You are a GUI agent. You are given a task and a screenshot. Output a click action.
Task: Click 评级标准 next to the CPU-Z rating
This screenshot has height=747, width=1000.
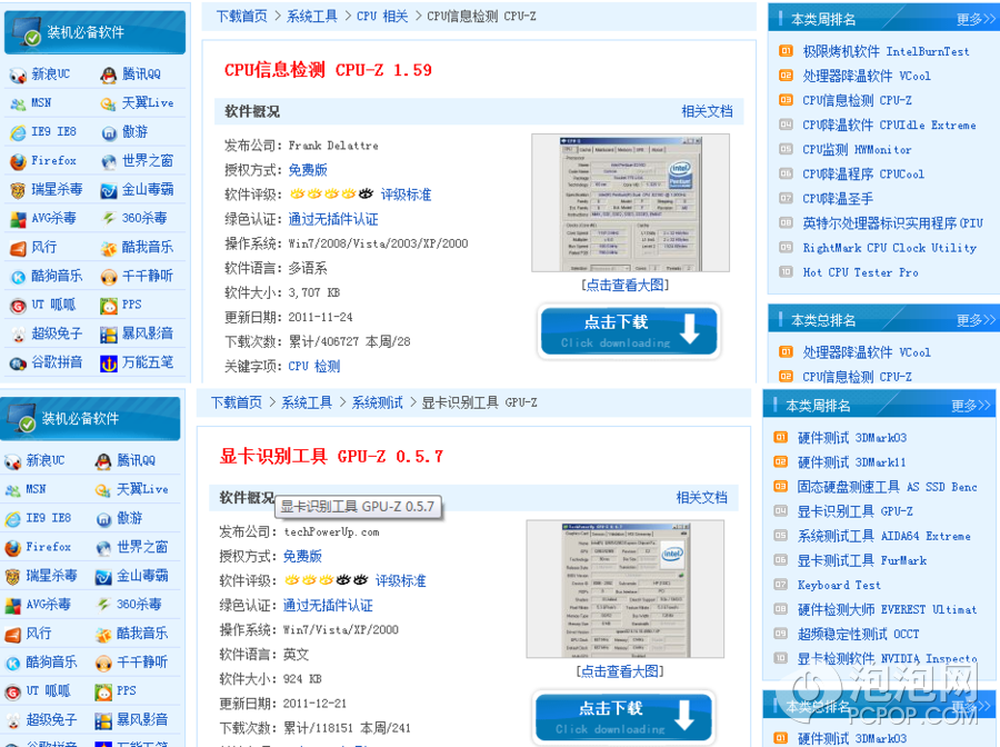tap(406, 195)
